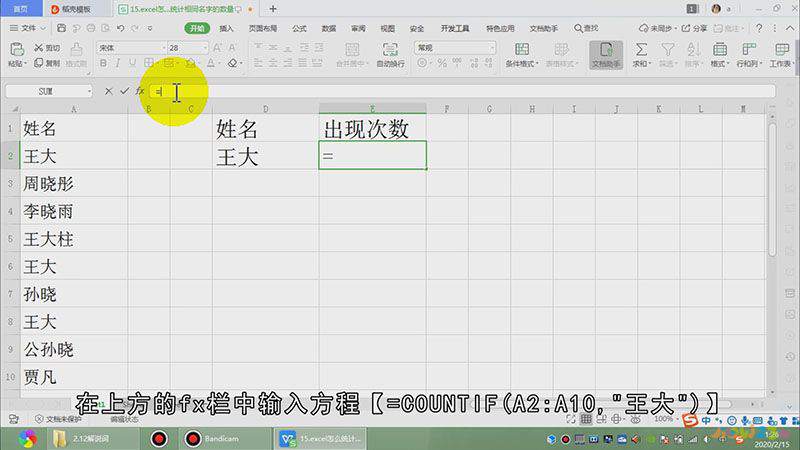The image size is (800, 450).
Task: Open the font size dropdown showing 28
Action: (x=205, y=48)
